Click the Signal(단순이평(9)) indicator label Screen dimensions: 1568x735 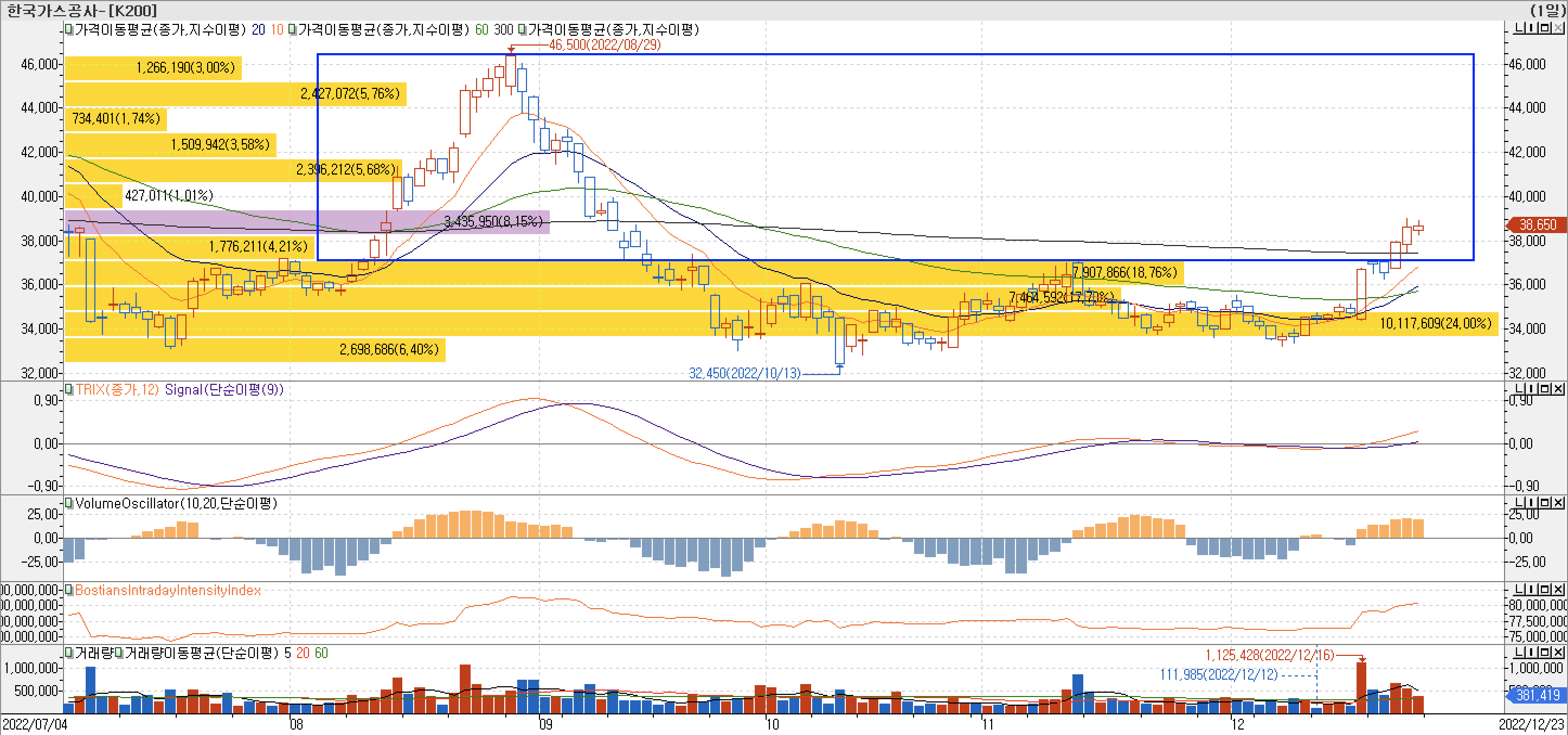pyautogui.click(x=224, y=389)
